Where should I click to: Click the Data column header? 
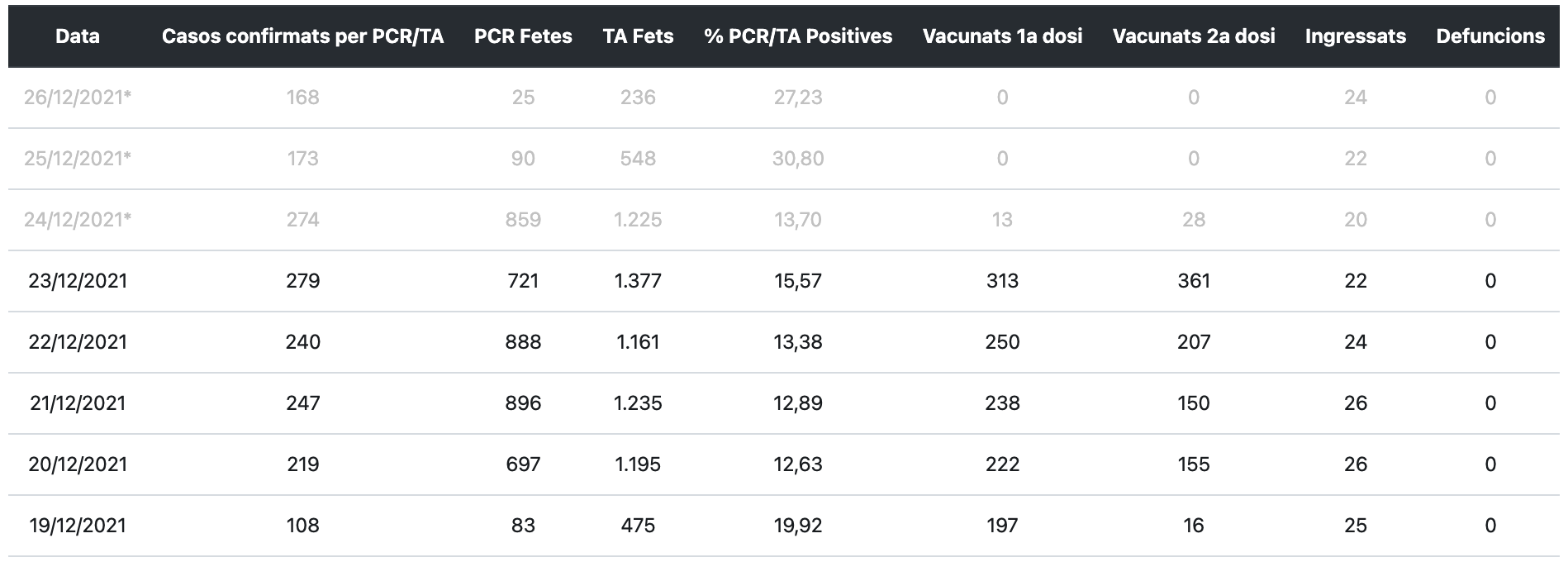(x=78, y=36)
